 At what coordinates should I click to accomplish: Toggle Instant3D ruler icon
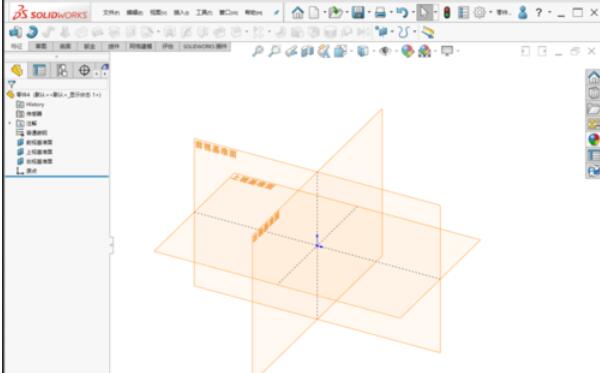(428, 32)
